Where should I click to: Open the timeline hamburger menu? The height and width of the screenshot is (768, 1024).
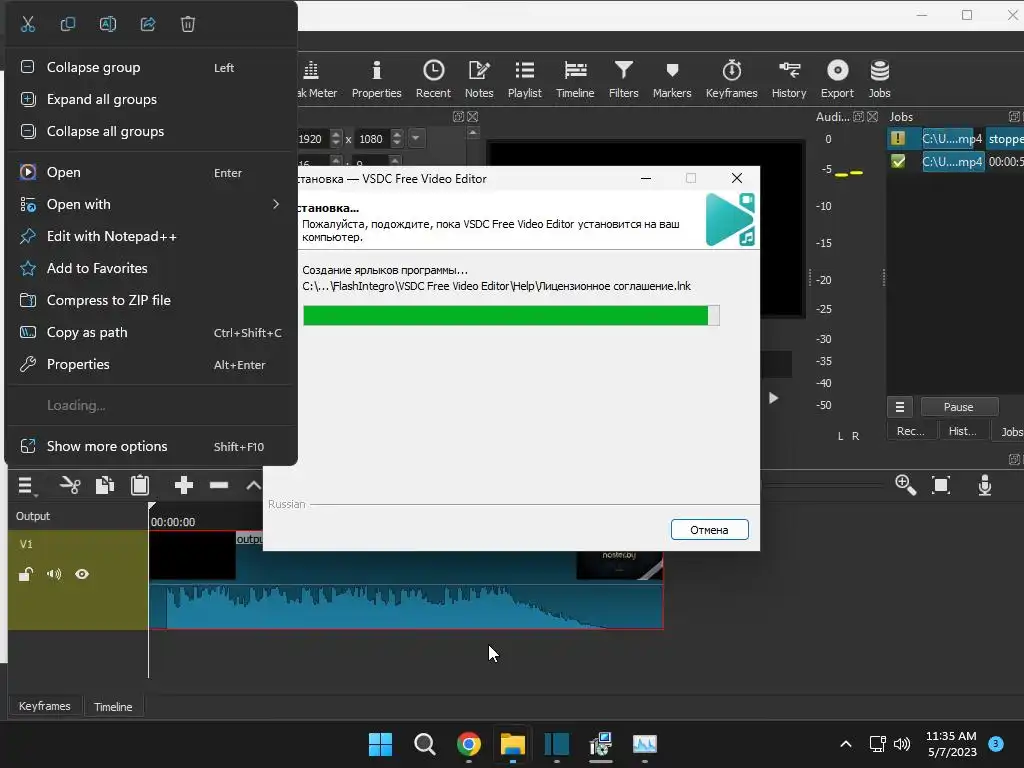pos(26,485)
